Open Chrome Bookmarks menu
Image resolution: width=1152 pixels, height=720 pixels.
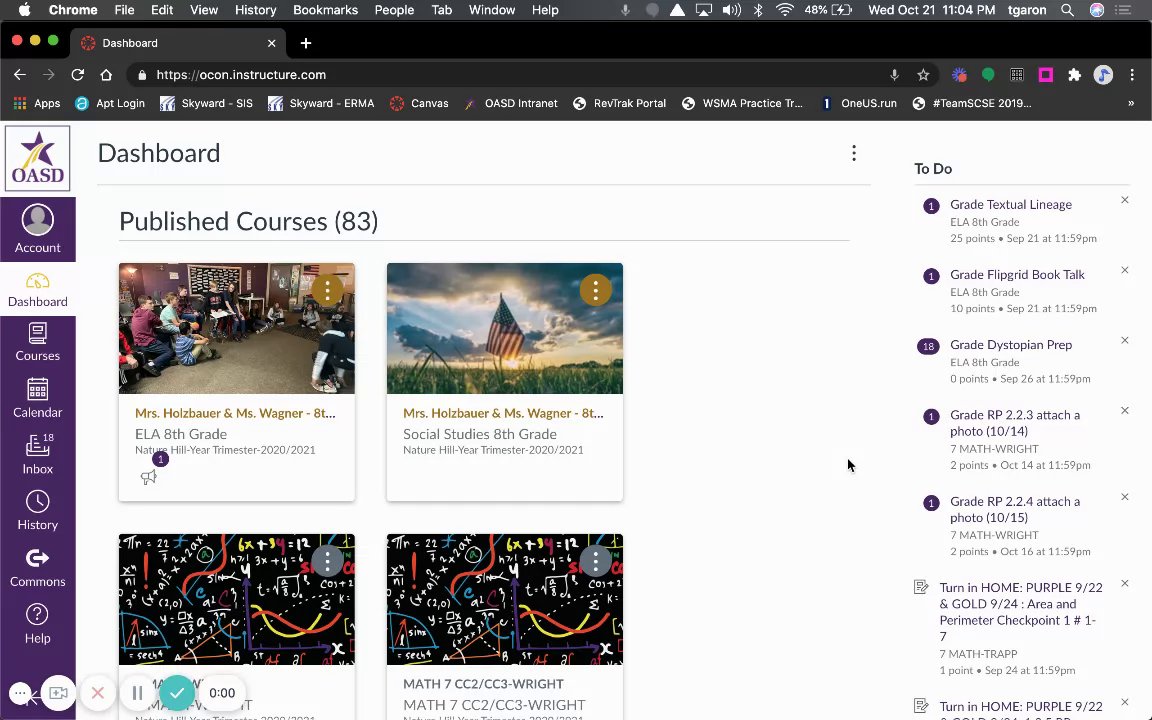(x=325, y=10)
